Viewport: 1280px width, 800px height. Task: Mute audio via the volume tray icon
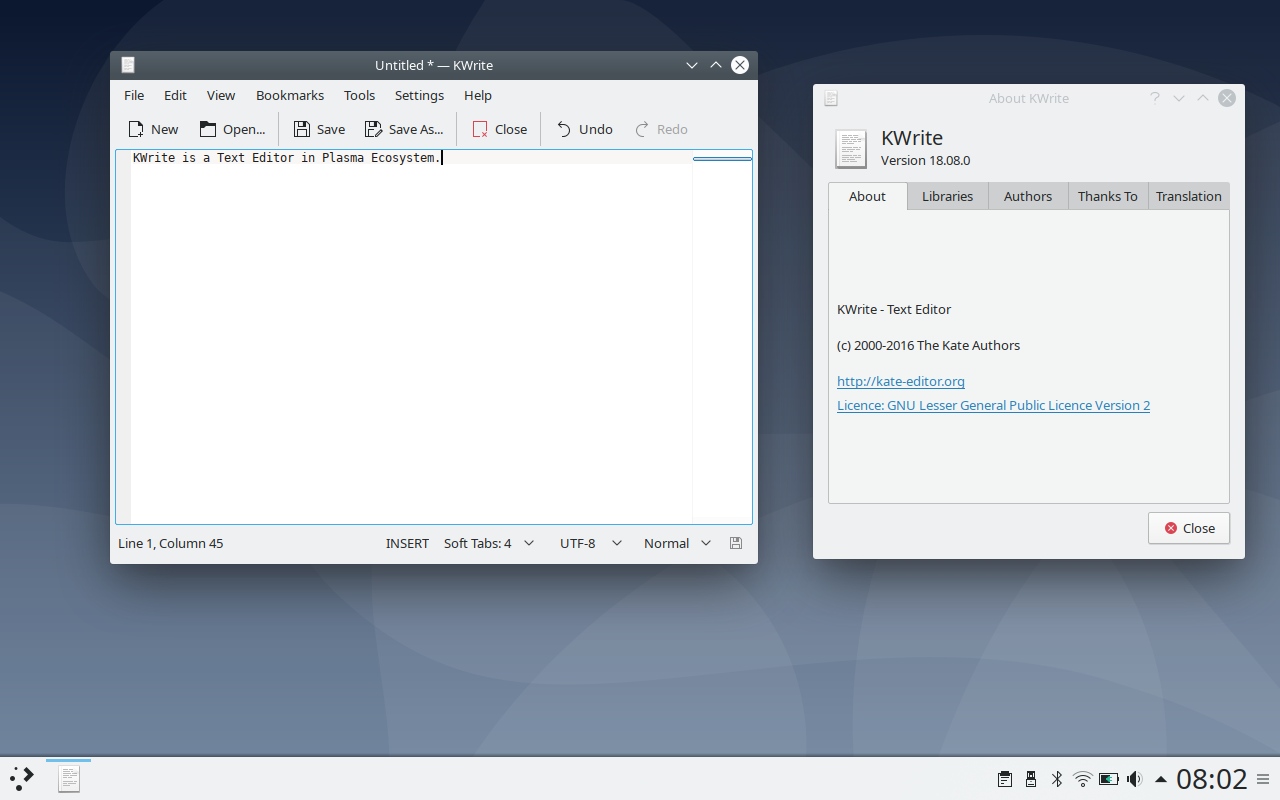[x=1134, y=778]
